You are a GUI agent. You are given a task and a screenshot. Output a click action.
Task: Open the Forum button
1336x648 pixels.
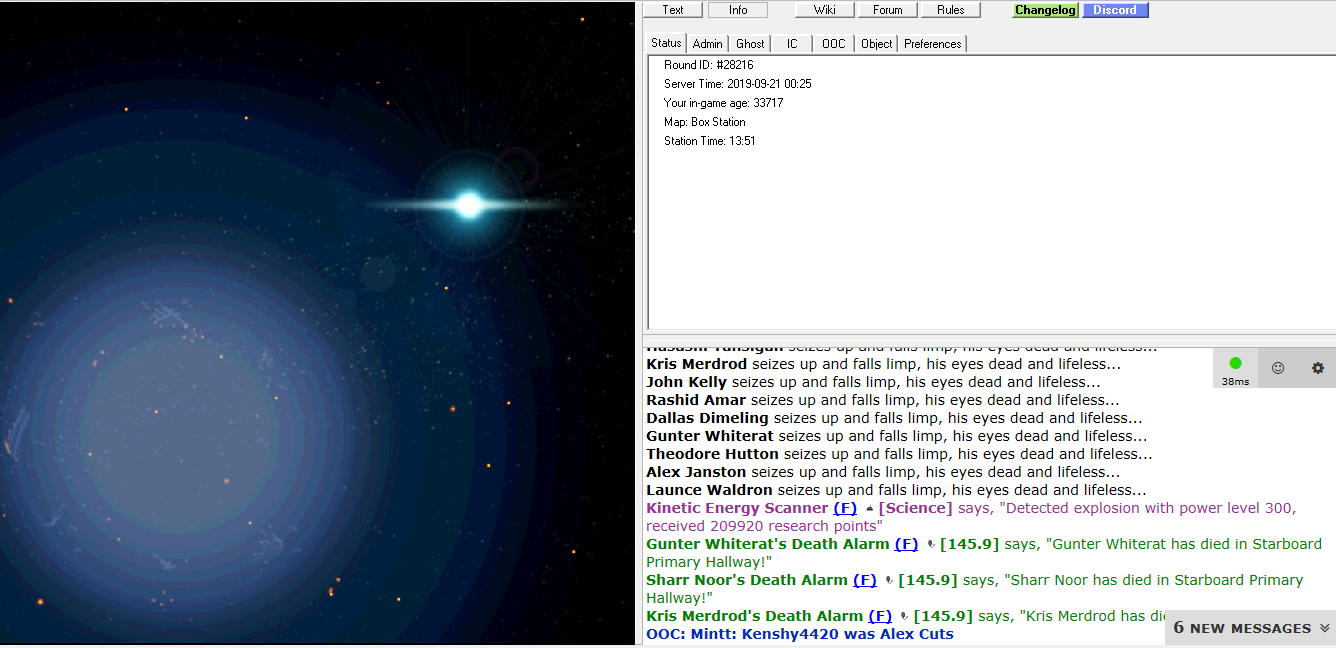coord(887,10)
